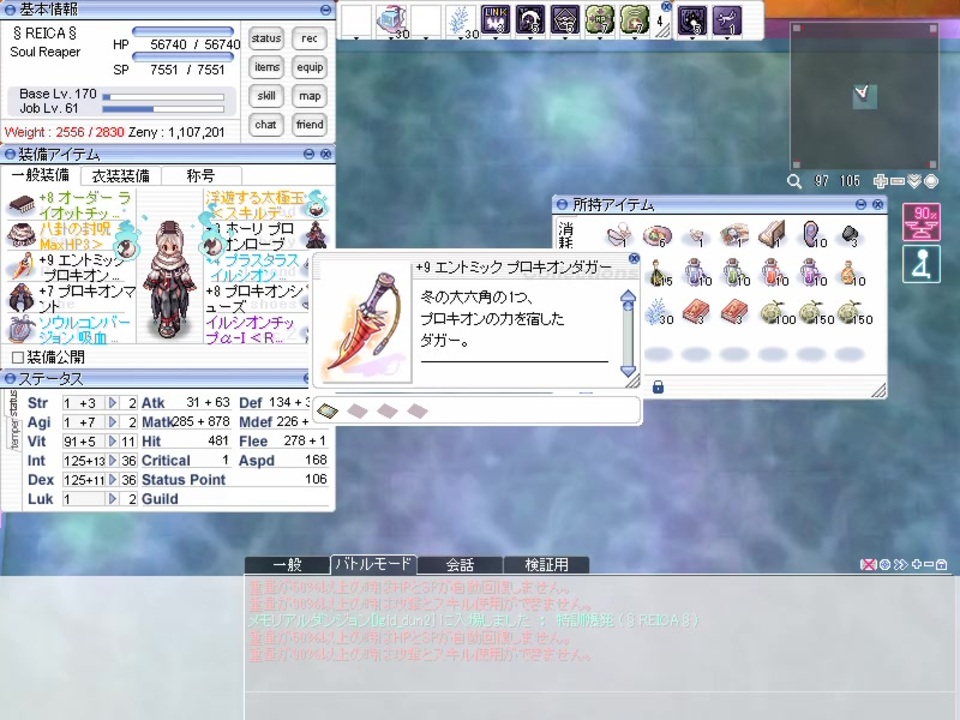Click the Holy Procyon robe armor icon
The width and height of the screenshot is (960, 720).
pyautogui.click(x=317, y=236)
